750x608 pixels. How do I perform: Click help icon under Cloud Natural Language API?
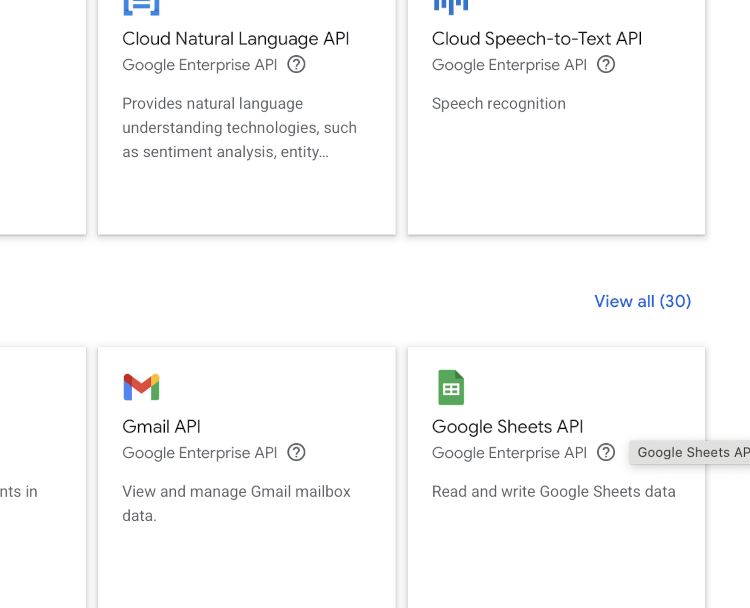click(296, 64)
